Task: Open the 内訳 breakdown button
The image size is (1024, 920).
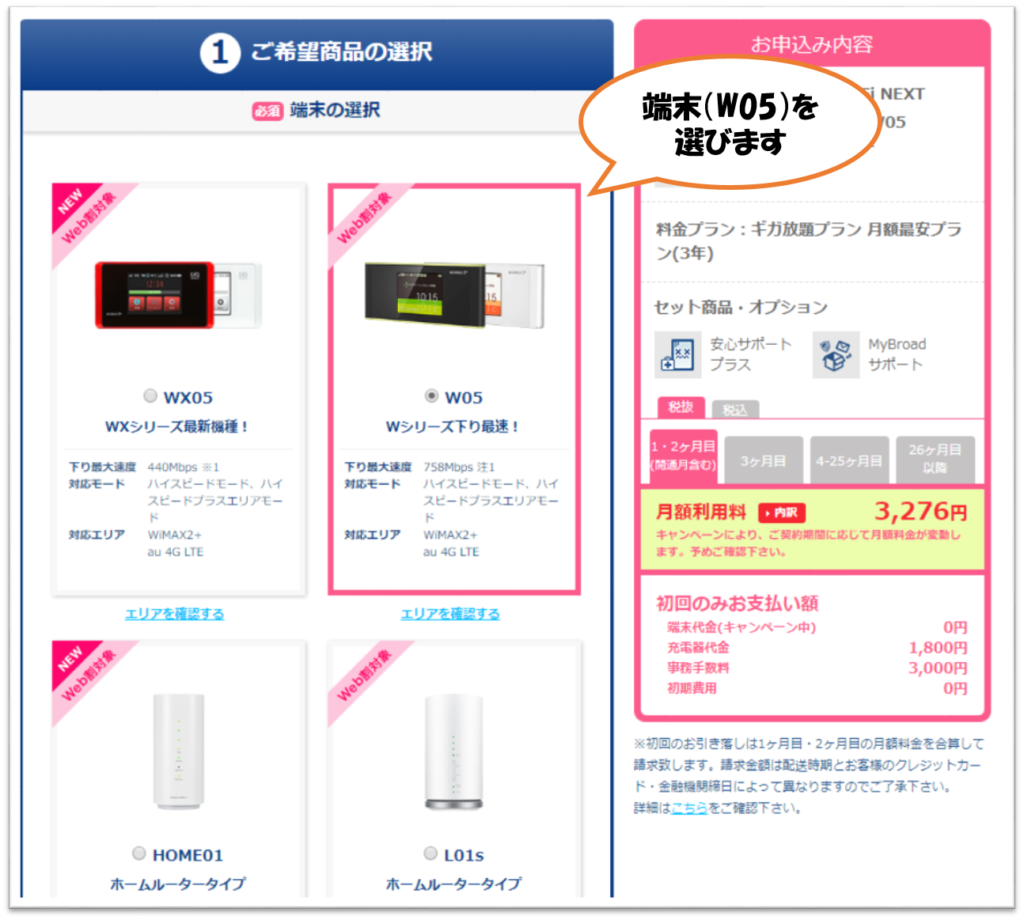Action: click(x=782, y=513)
